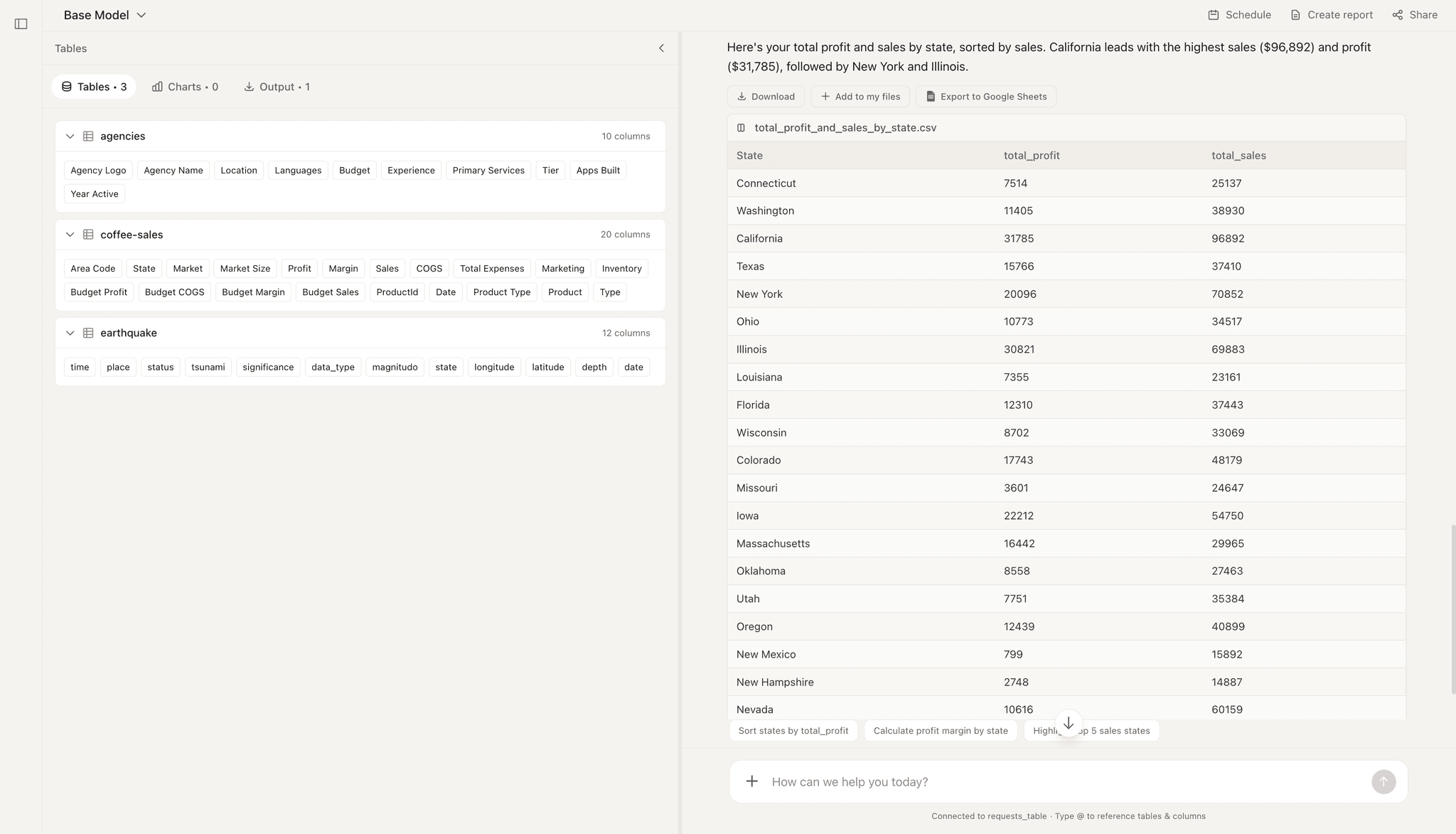The height and width of the screenshot is (834, 1456).
Task: Click the plus attachment icon in chat
Action: (751, 781)
